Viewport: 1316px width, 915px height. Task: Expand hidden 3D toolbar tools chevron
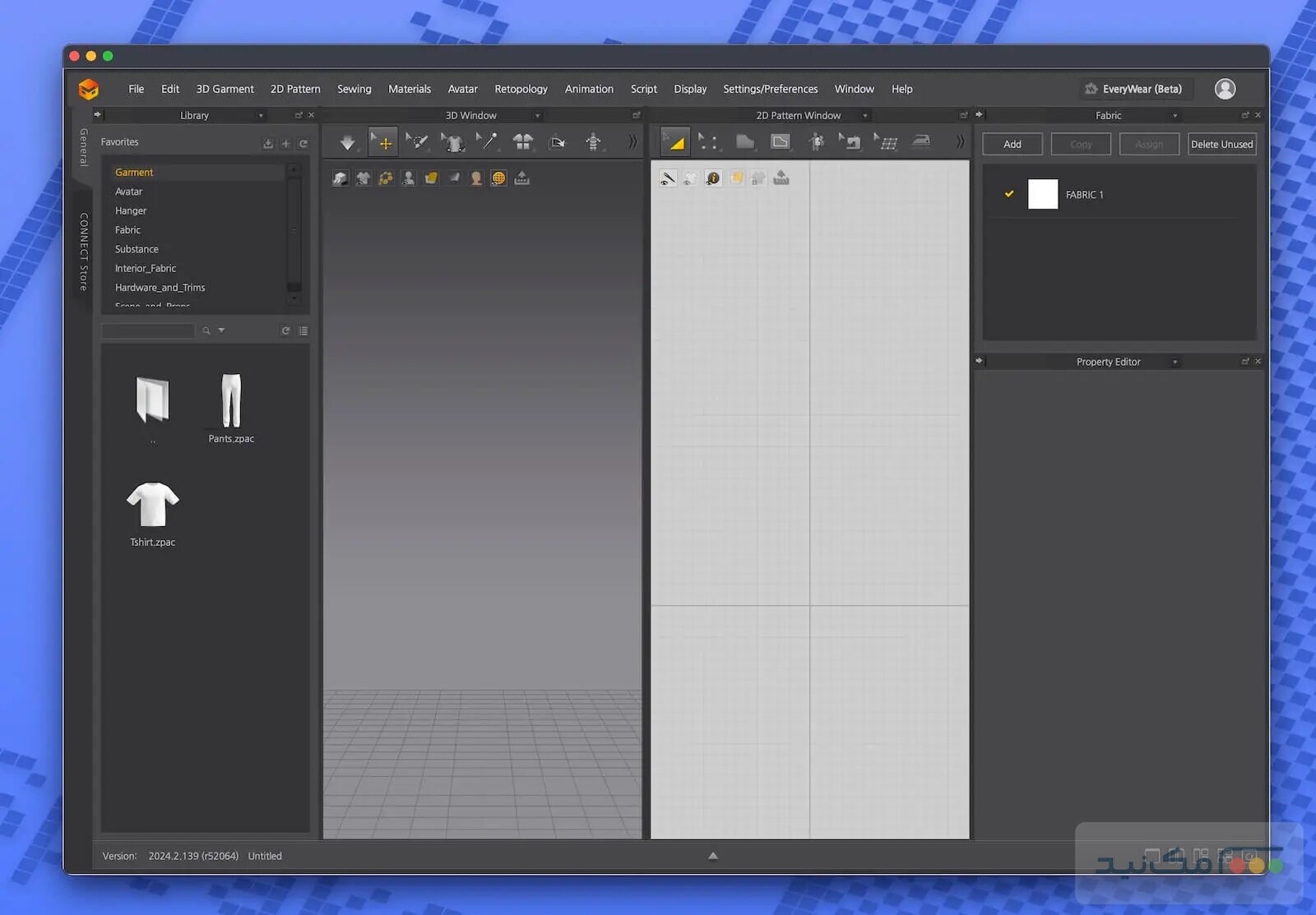tap(632, 142)
